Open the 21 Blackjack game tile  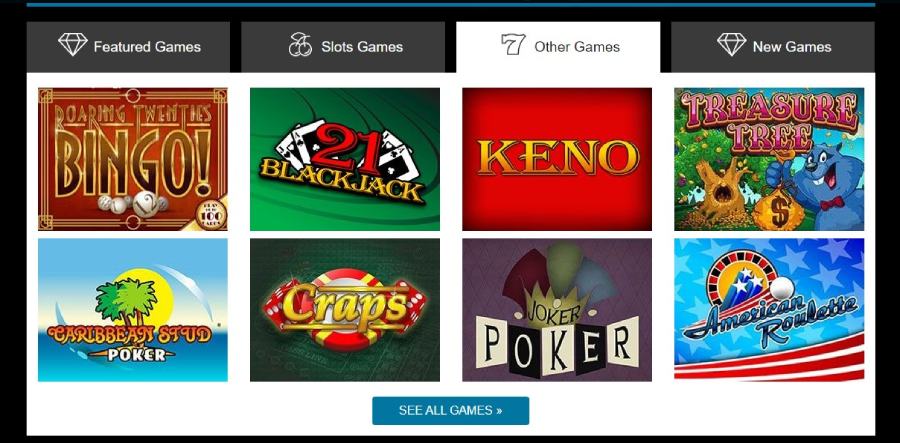(345, 159)
